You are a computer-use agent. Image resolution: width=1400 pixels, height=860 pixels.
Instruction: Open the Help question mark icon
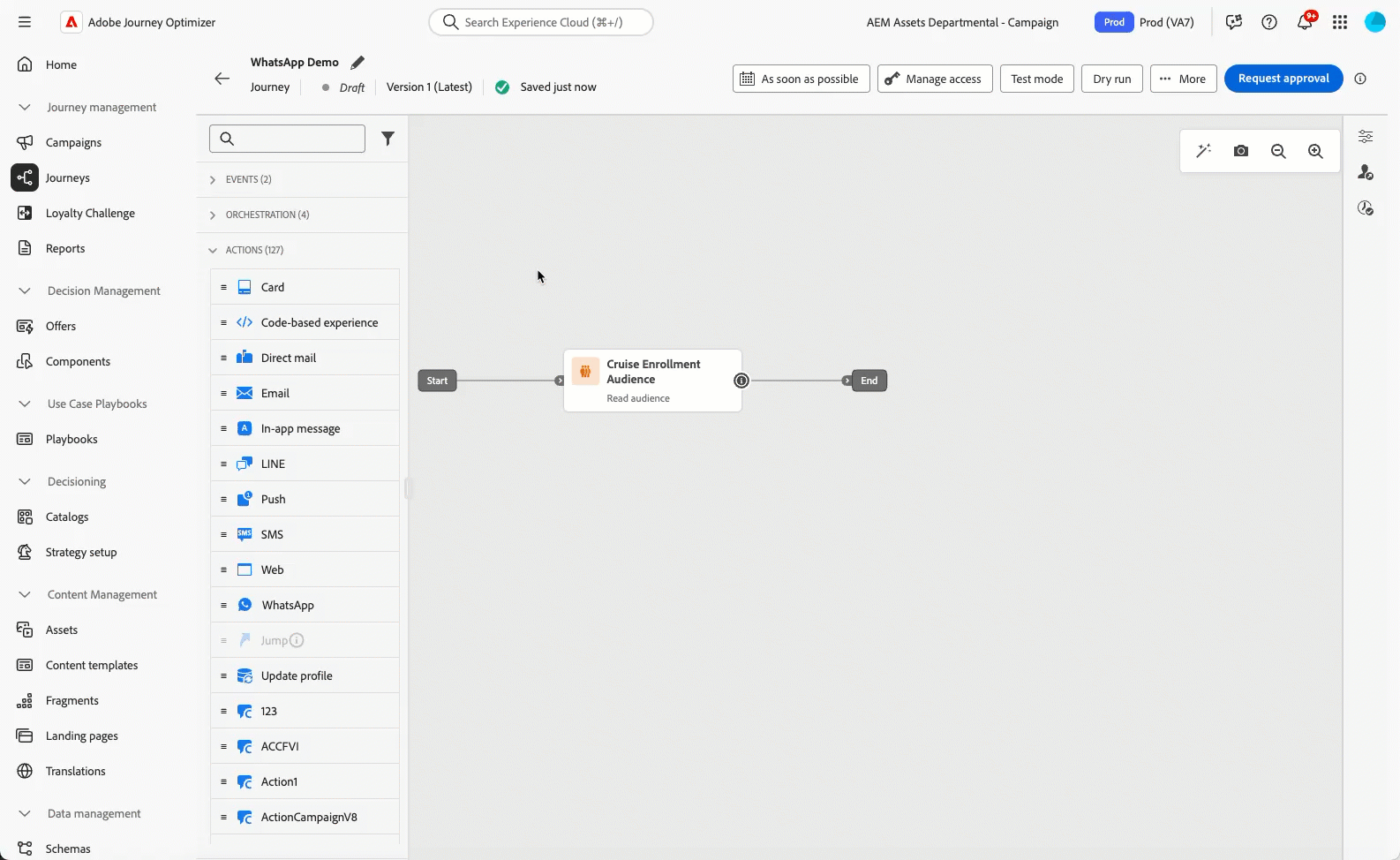click(x=1269, y=22)
